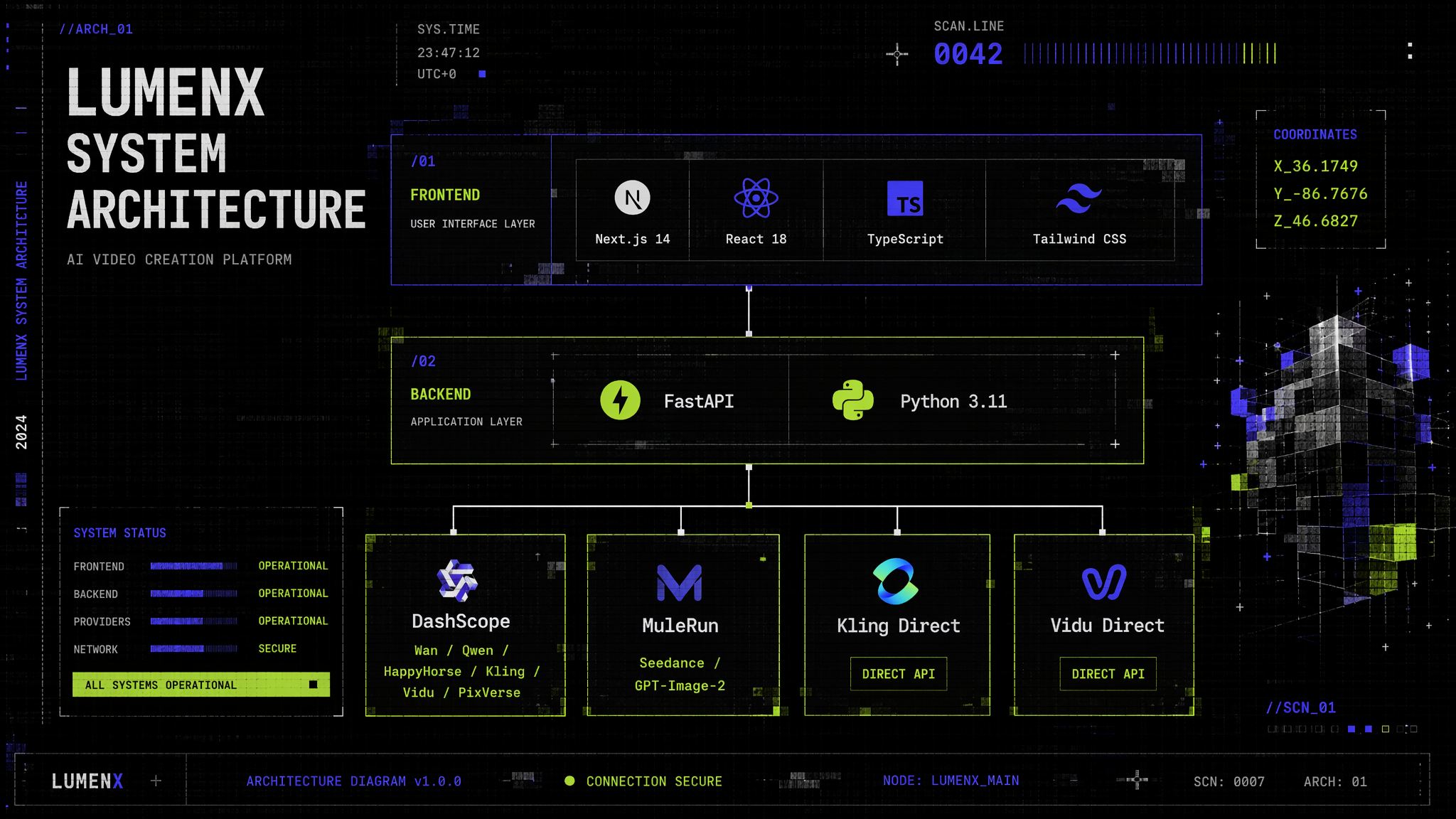Click the BACKEND layer heading
The width and height of the screenshot is (1456, 819).
click(x=441, y=394)
